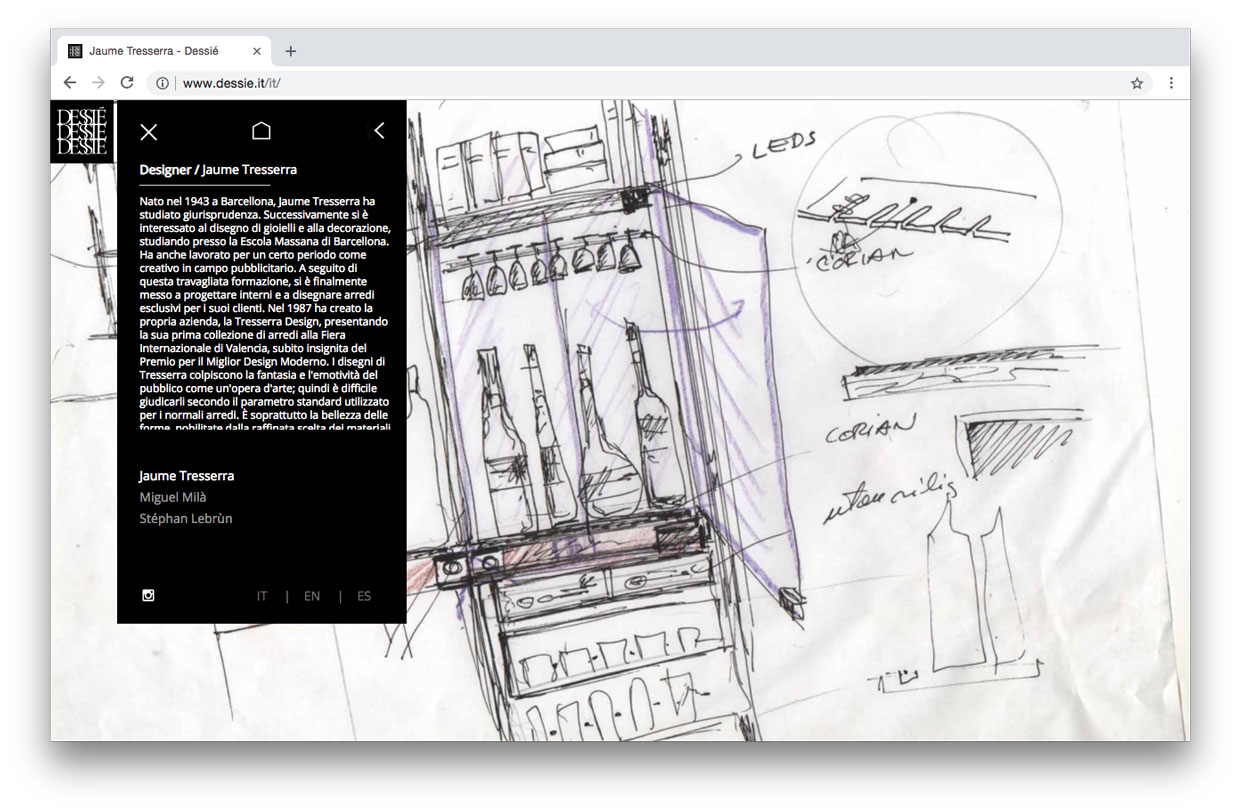Close the designer panel with the X icon
1240x812 pixels.
(x=149, y=132)
